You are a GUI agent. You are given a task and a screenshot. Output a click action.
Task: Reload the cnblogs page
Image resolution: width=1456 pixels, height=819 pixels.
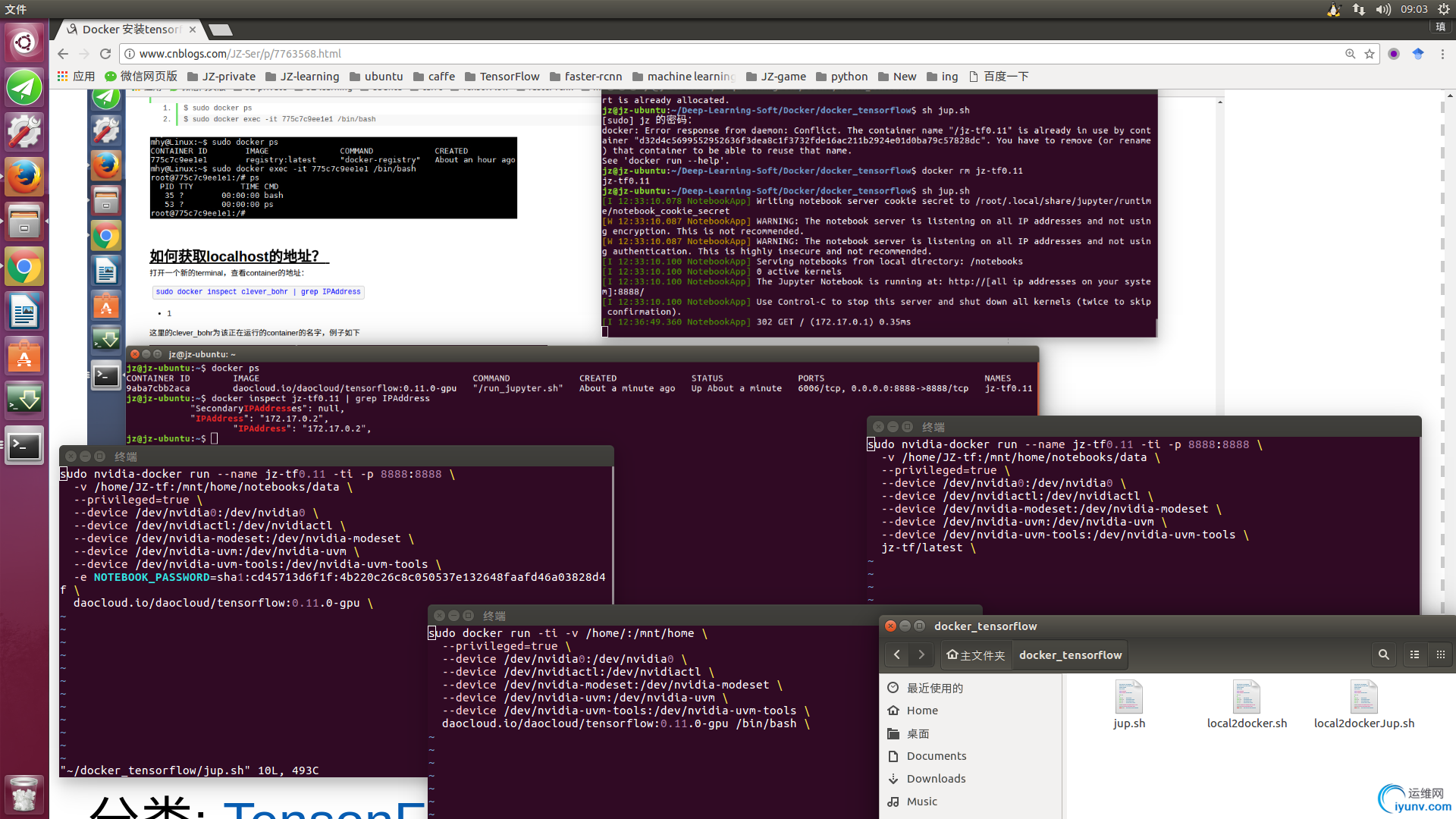coord(105,54)
